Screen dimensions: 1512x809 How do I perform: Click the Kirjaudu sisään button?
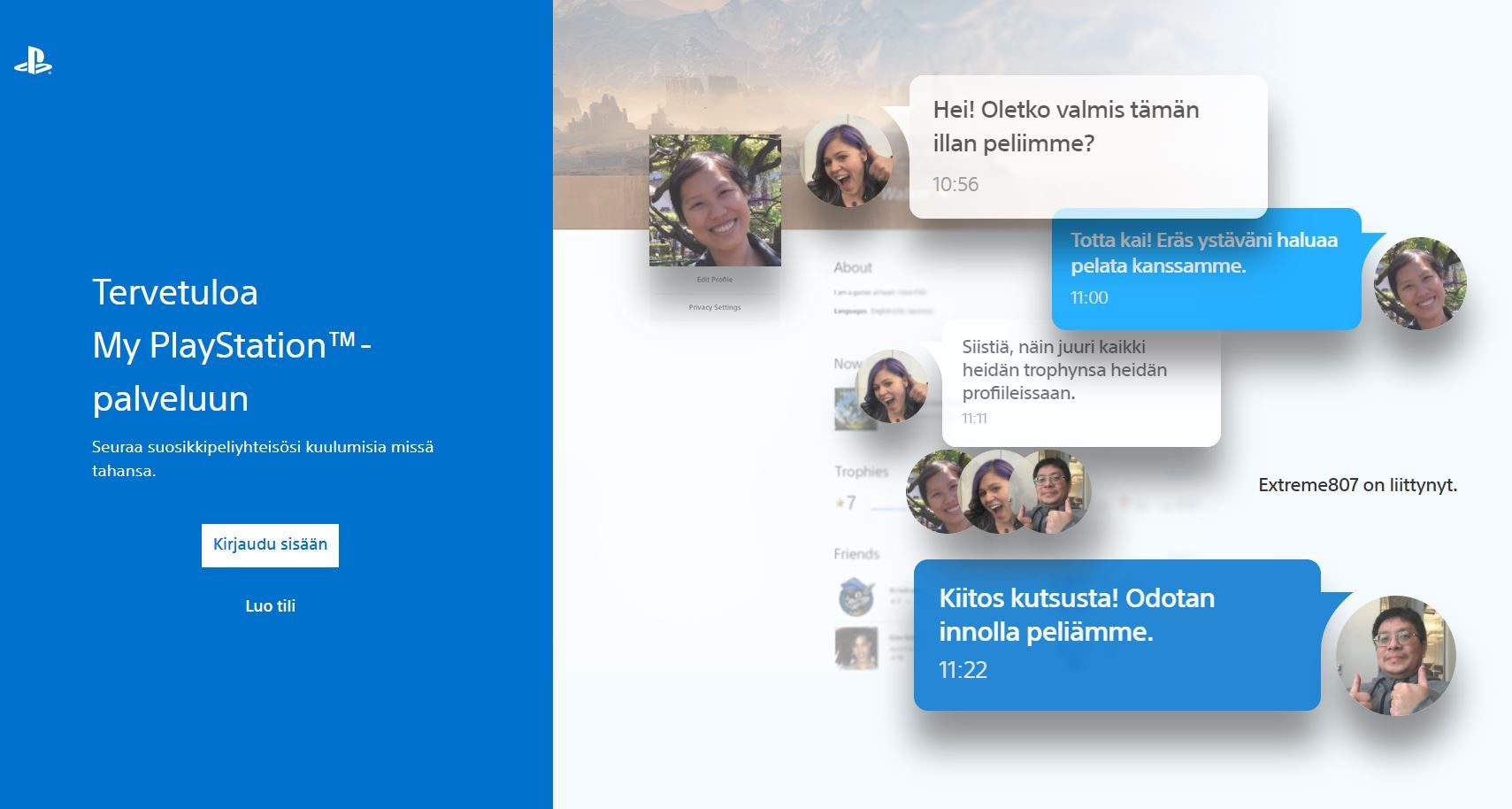[x=270, y=544]
